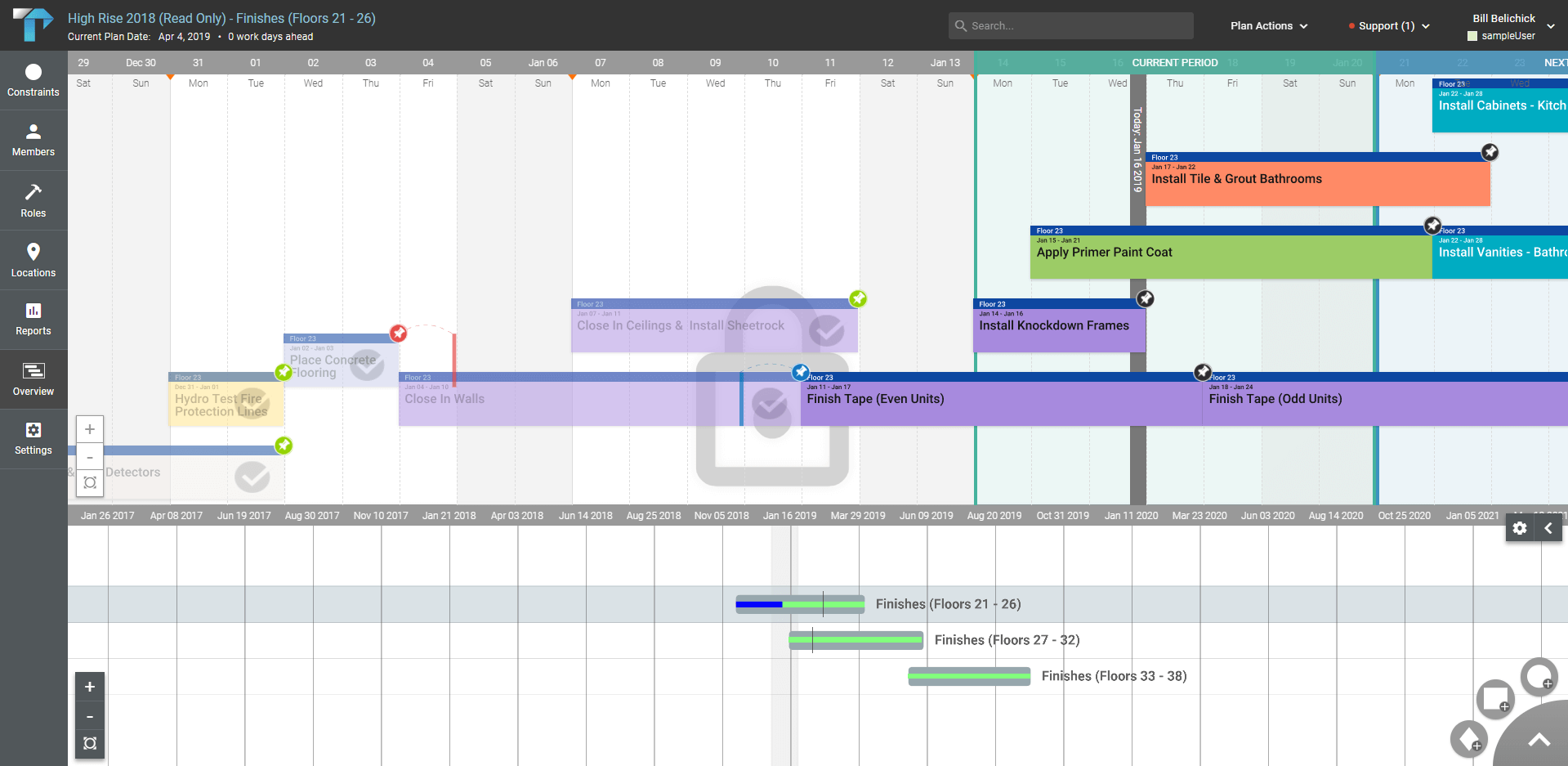Open the Members panel

click(x=34, y=139)
